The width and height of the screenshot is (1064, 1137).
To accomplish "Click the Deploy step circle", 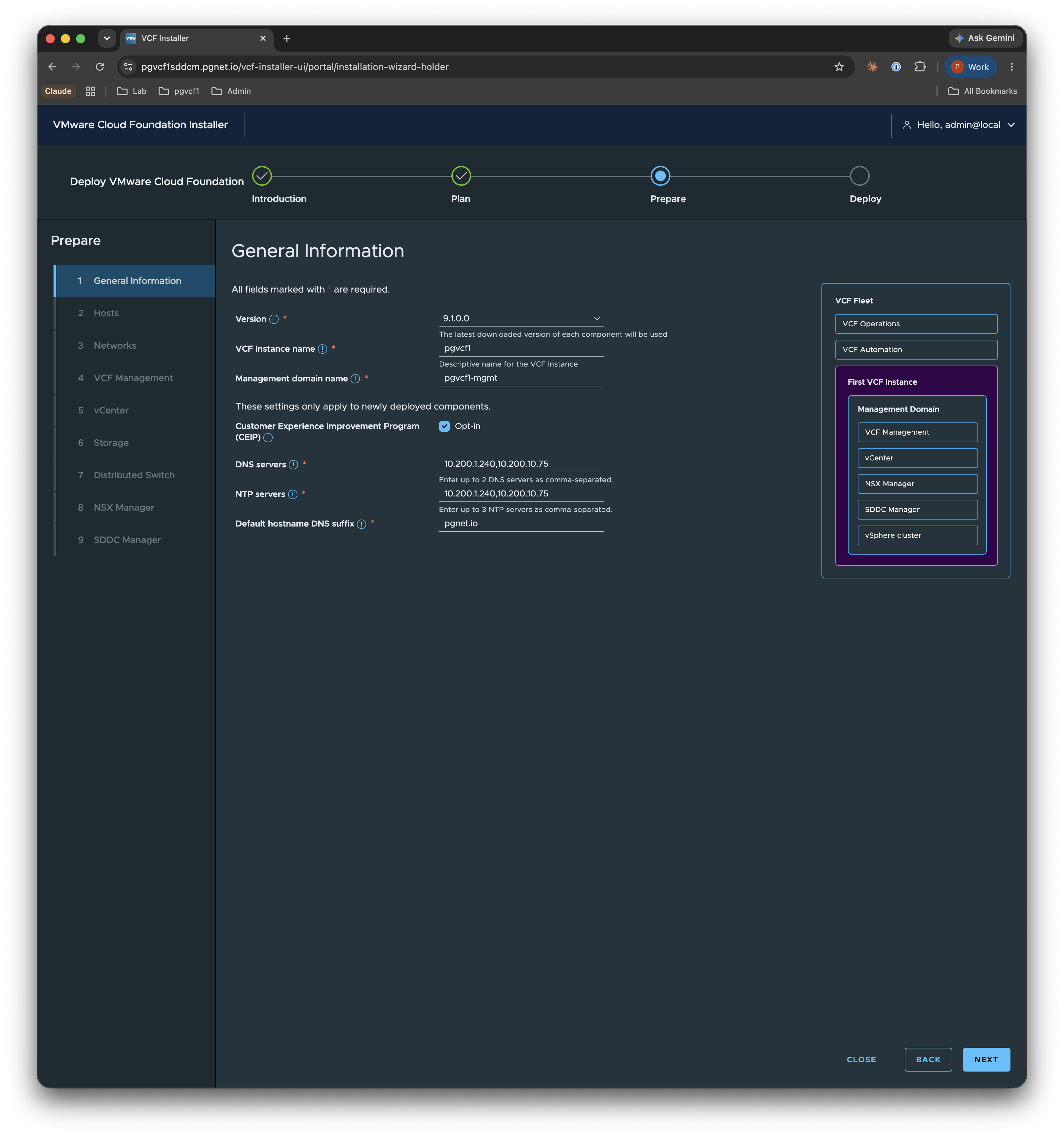I will [859, 176].
